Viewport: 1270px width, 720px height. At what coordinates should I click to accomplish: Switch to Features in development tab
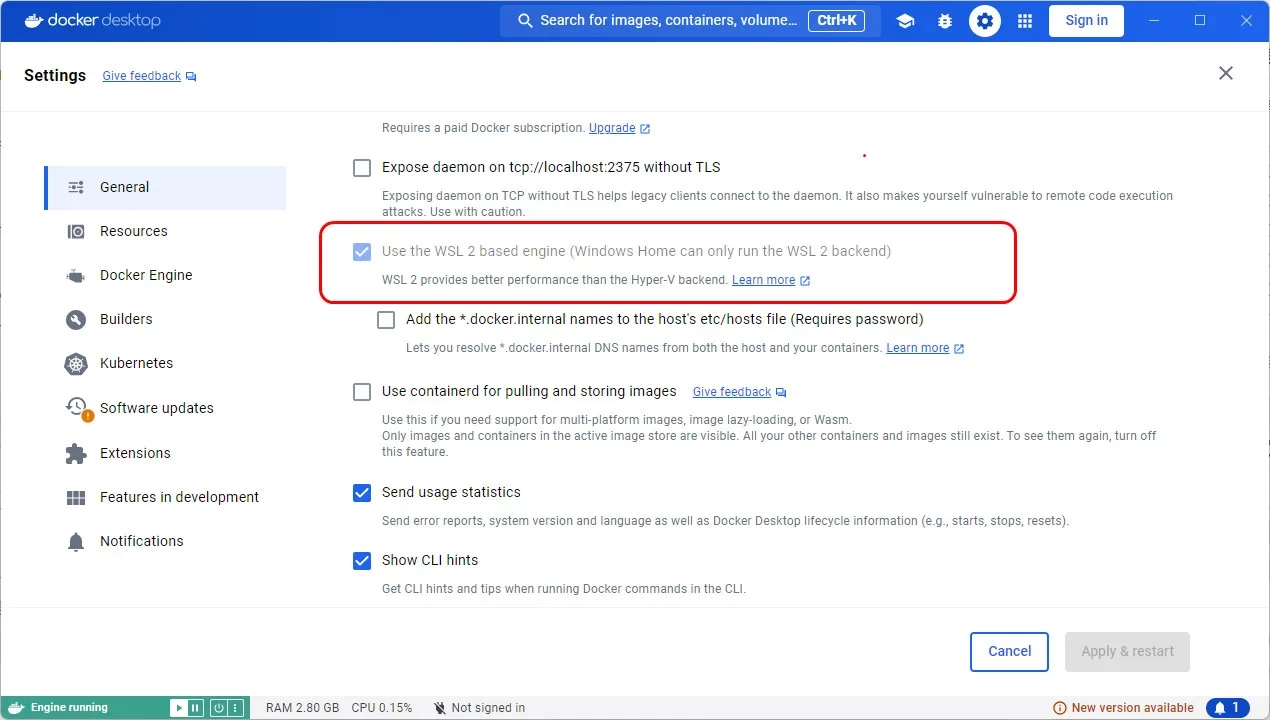(165, 497)
